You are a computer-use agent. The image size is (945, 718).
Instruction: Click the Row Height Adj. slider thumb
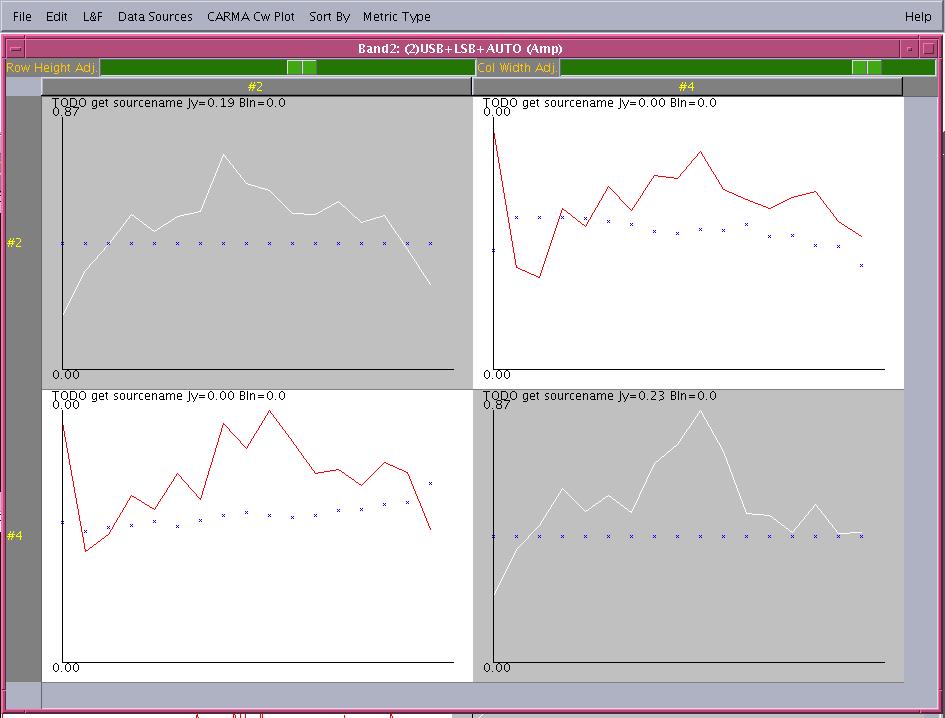[x=301, y=68]
